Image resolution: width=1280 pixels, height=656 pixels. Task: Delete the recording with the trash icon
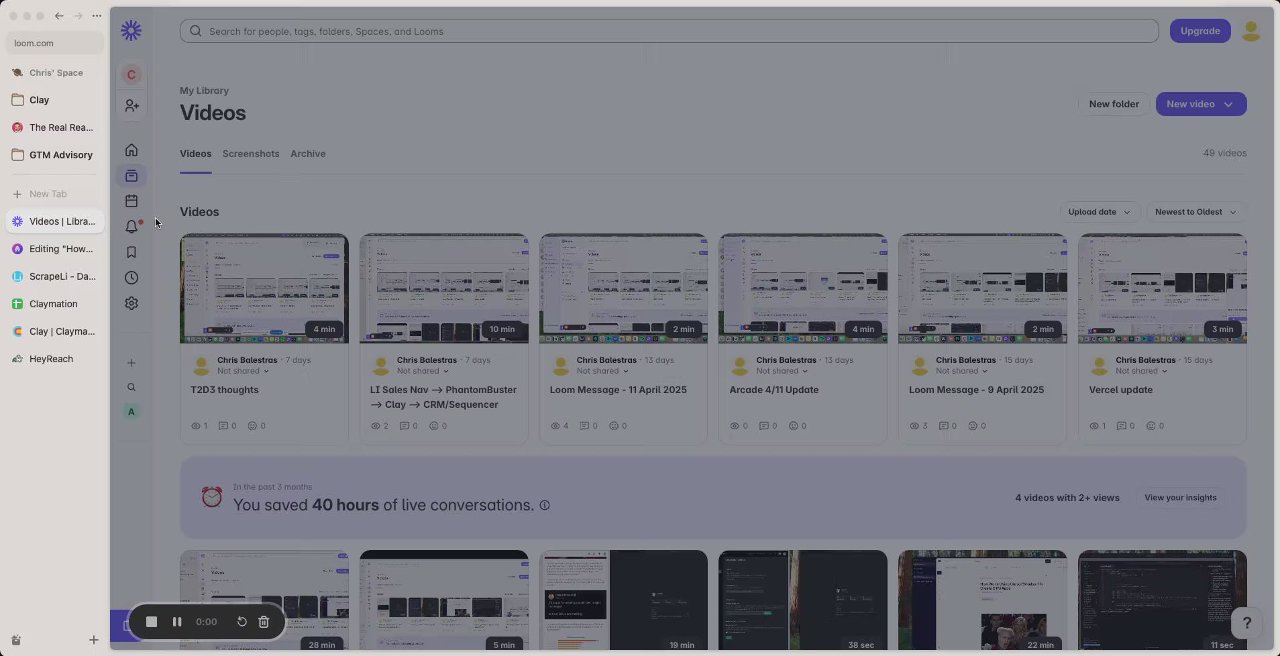coord(264,622)
